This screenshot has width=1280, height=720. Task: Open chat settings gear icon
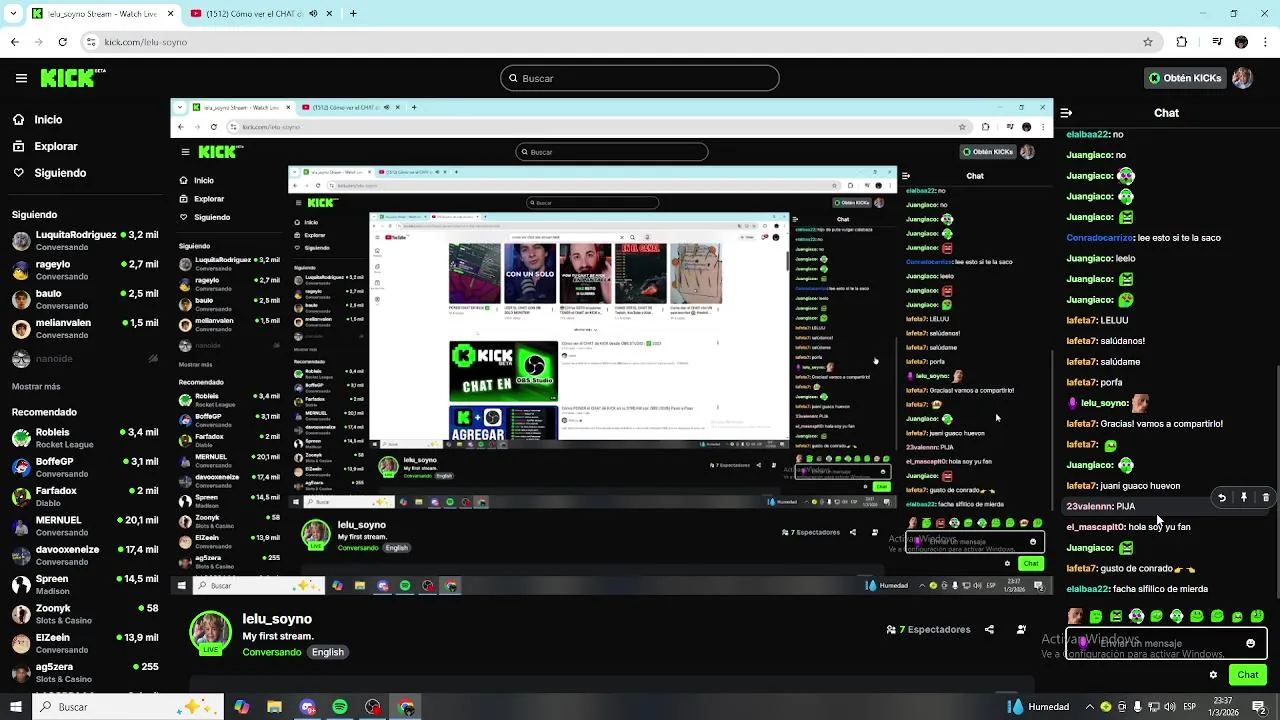tap(1213, 675)
